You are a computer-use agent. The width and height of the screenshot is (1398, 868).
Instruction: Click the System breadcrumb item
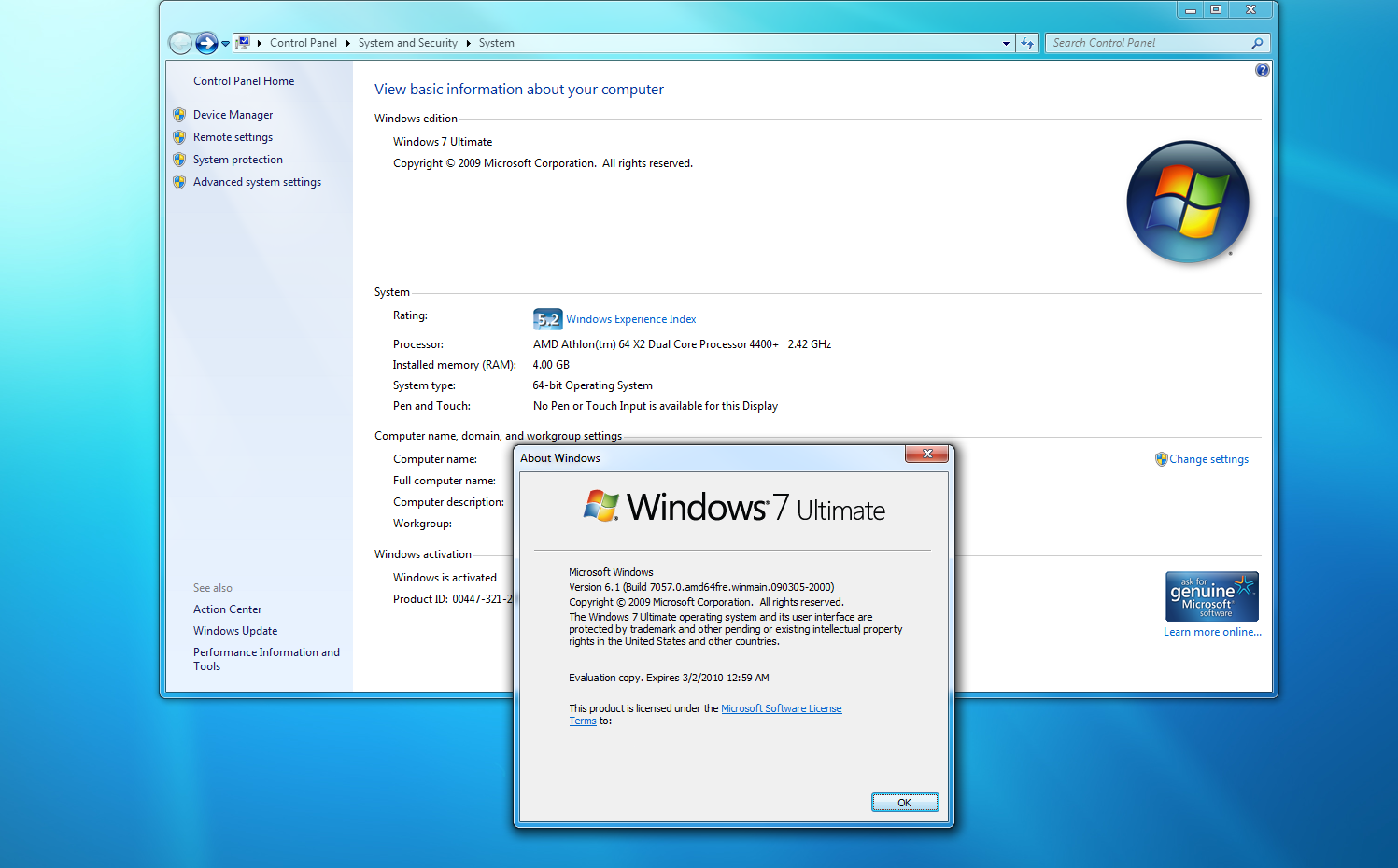click(497, 43)
